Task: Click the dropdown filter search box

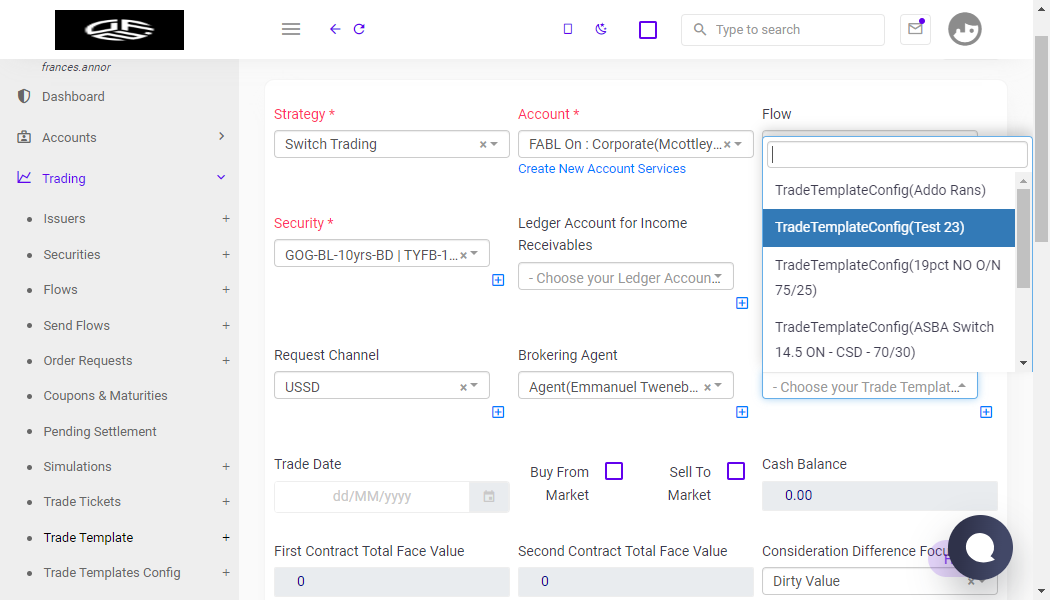Action: [897, 155]
